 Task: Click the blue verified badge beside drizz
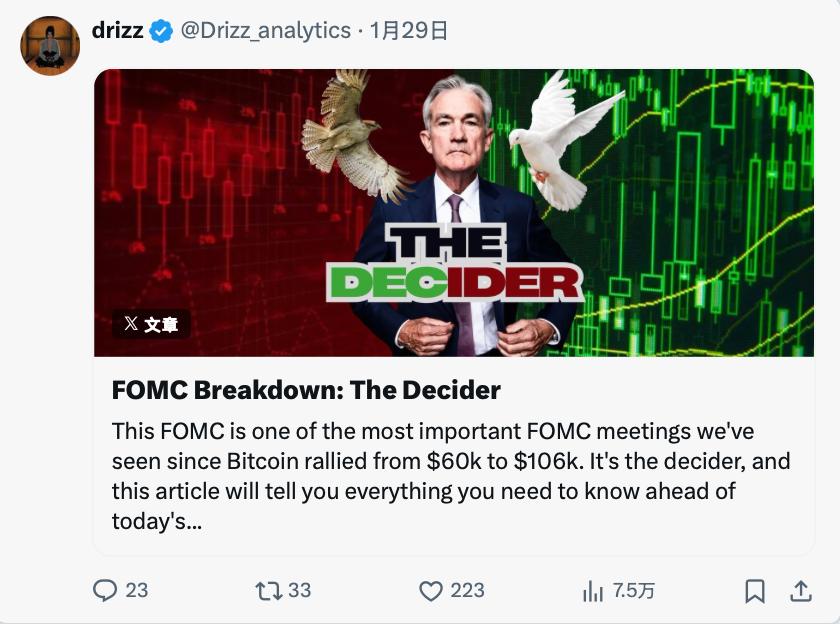coord(161,31)
